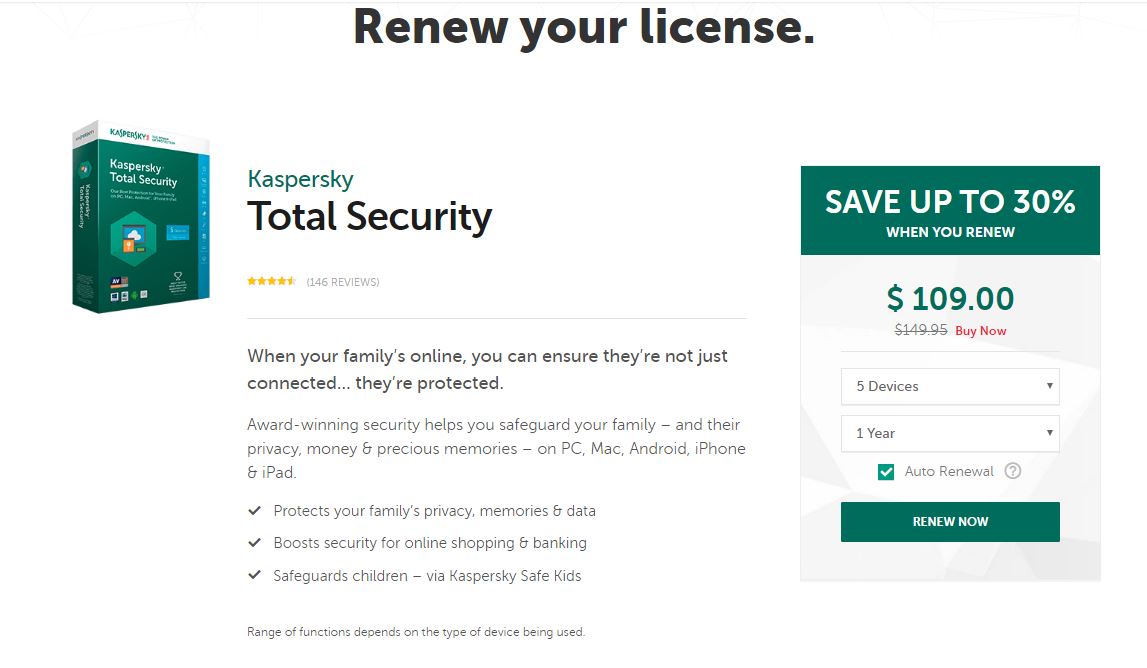Click checkmark icon beside Safeguards children
Viewport: 1147px width, 668px height.
pyautogui.click(x=255, y=576)
